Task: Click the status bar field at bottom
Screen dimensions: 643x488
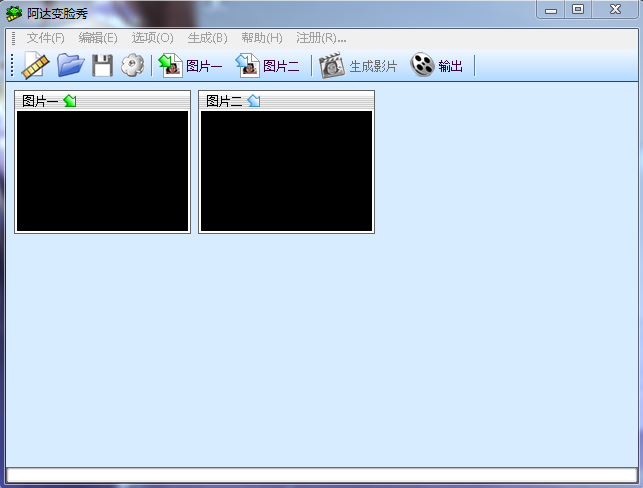Action: tap(322, 475)
